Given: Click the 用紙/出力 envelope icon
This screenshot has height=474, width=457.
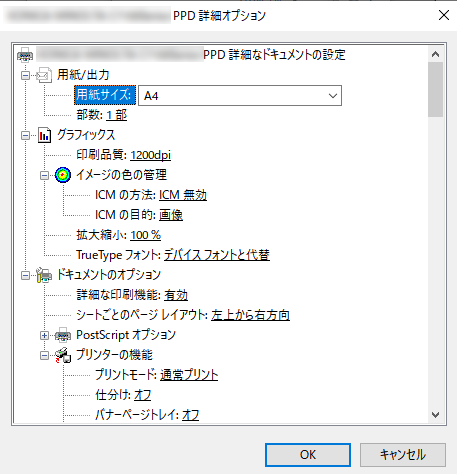Looking at the screenshot, I should click(44, 75).
